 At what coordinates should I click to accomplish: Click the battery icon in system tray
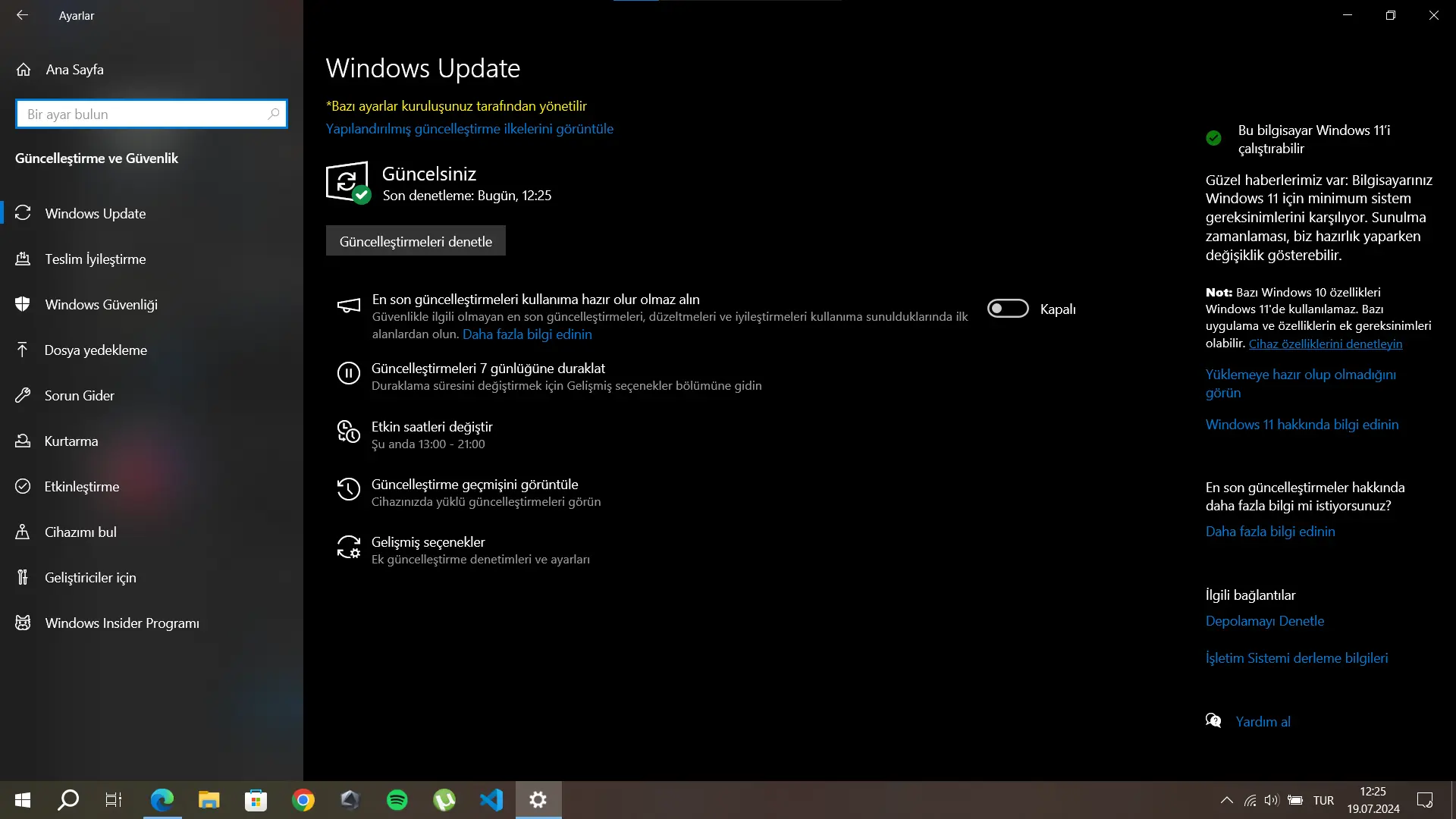tap(1295, 800)
